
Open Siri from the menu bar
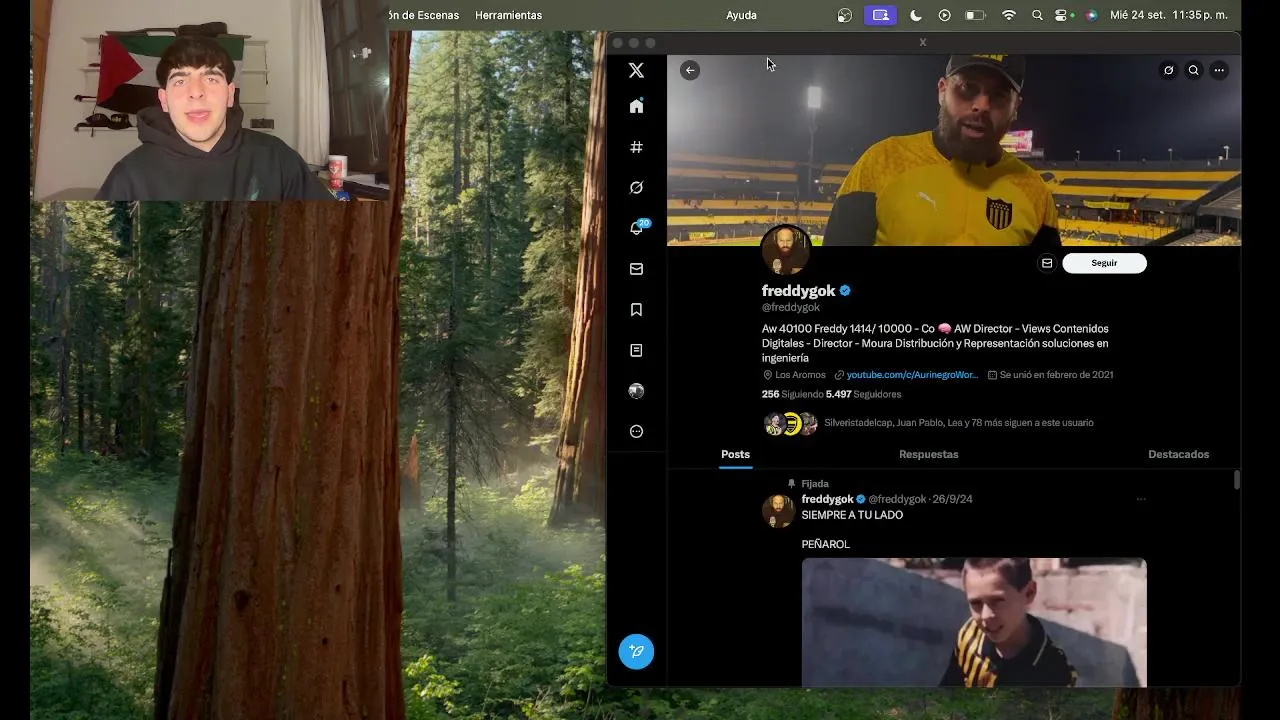(x=1091, y=15)
